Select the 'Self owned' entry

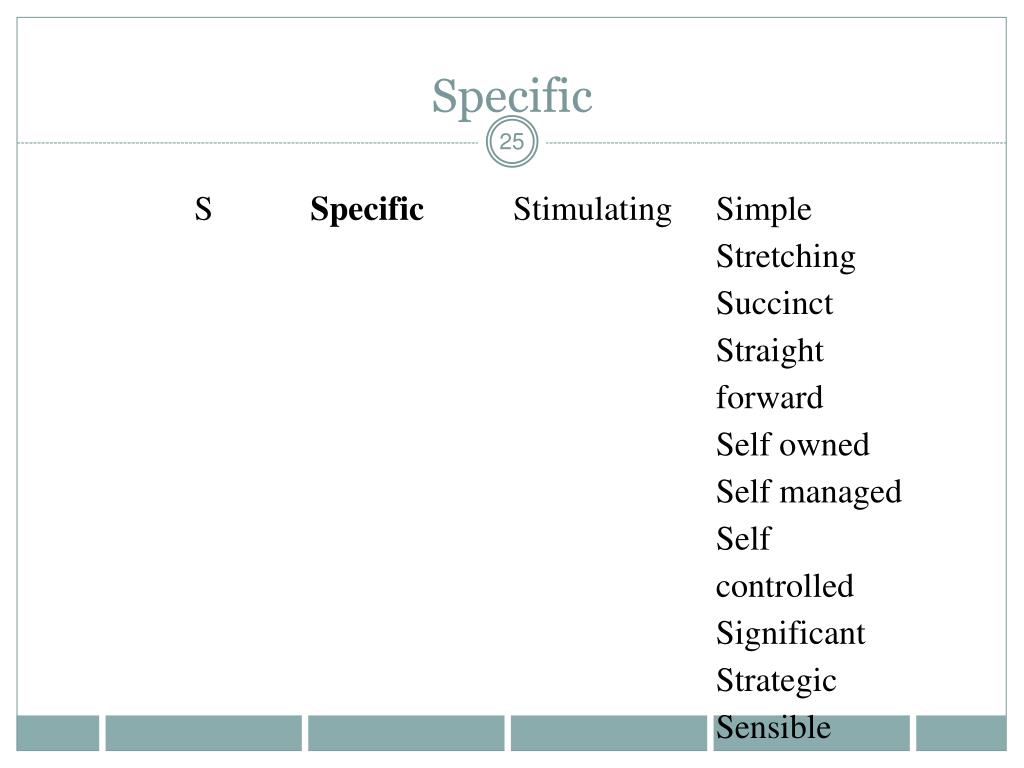pyautogui.click(x=793, y=445)
